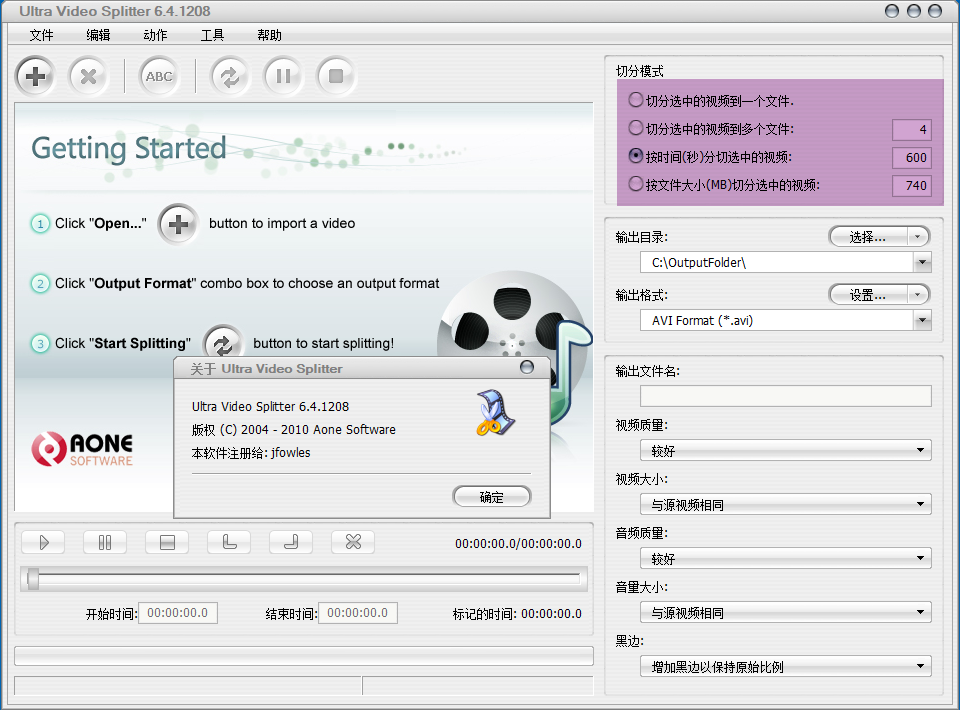Open the 文件 menu
The width and height of the screenshot is (960, 710).
tap(42, 35)
